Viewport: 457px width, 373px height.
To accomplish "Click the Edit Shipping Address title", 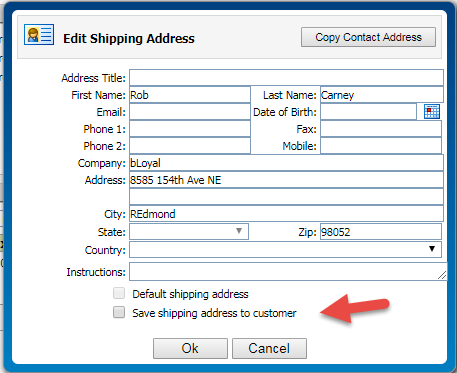I will tap(129, 38).
